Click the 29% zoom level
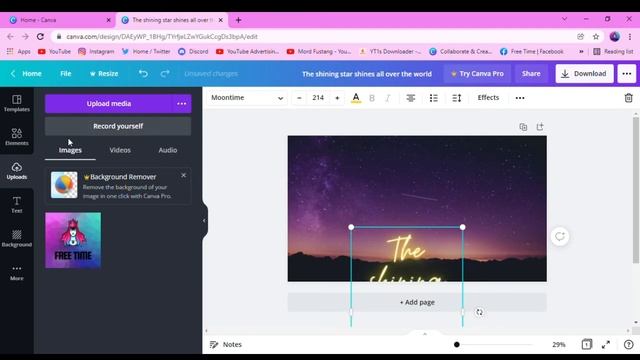 tap(559, 344)
